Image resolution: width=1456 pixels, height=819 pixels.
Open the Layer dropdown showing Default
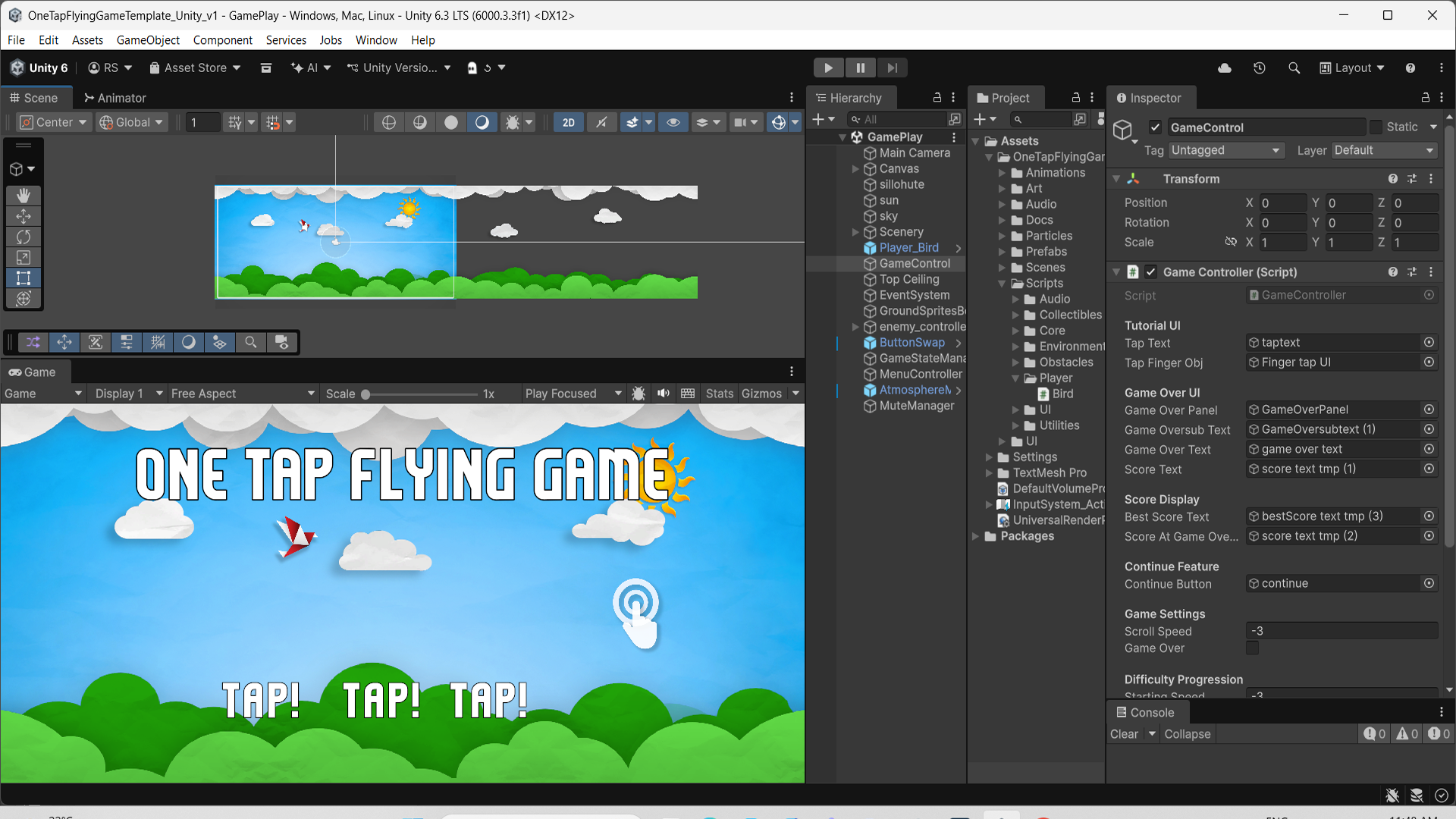pos(1384,150)
